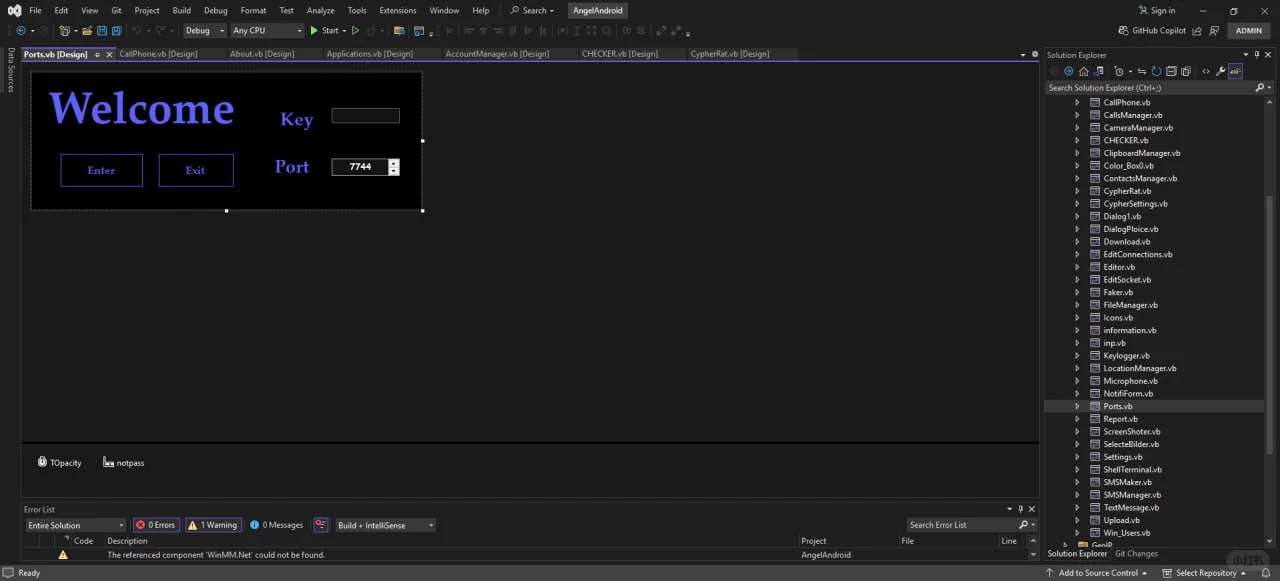Open the Analyze menu
This screenshot has height=581, width=1280.
tap(321, 10)
